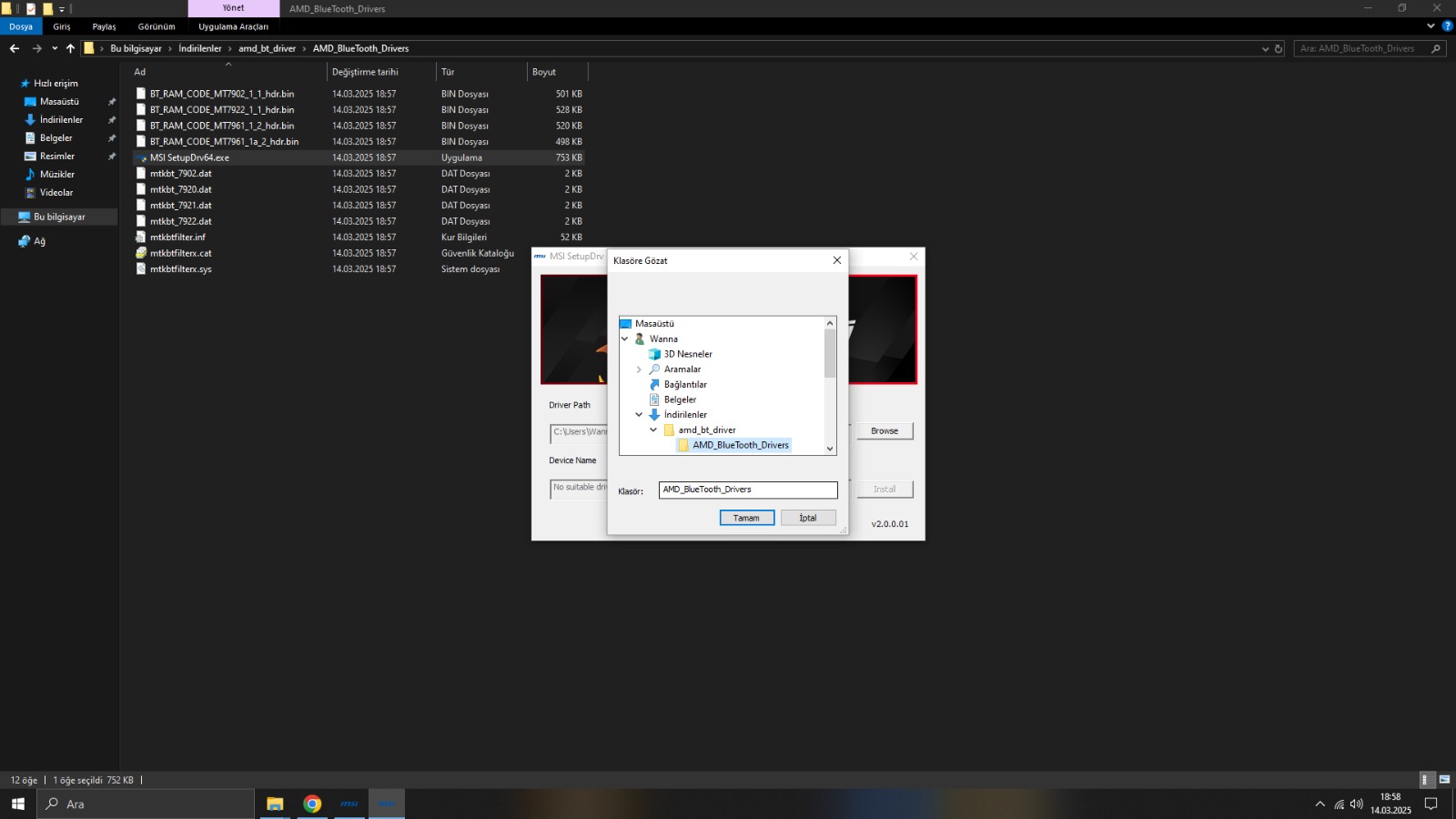The height and width of the screenshot is (819, 1456).
Task: Go back with the back arrow
Action: [x=15, y=48]
